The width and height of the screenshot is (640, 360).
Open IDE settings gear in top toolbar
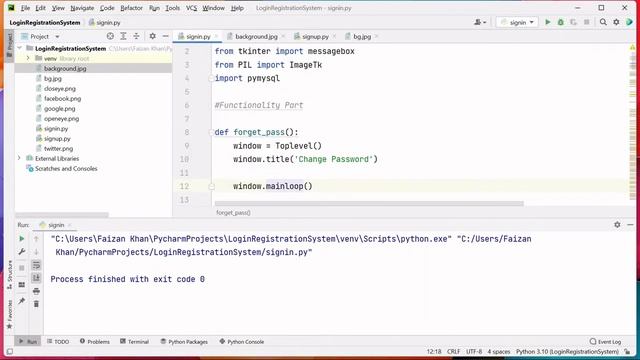616,22
